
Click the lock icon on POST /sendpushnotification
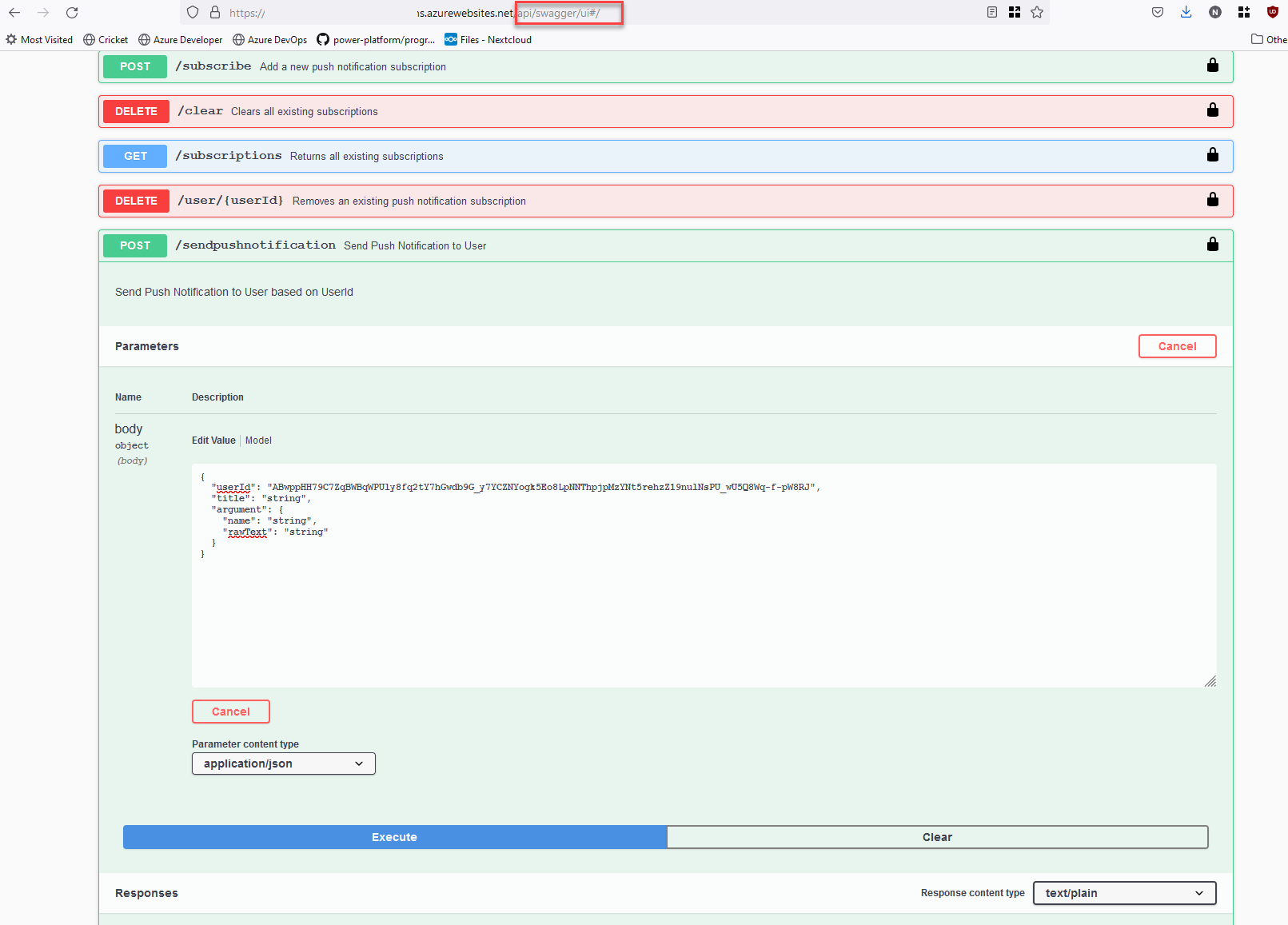coord(1212,245)
